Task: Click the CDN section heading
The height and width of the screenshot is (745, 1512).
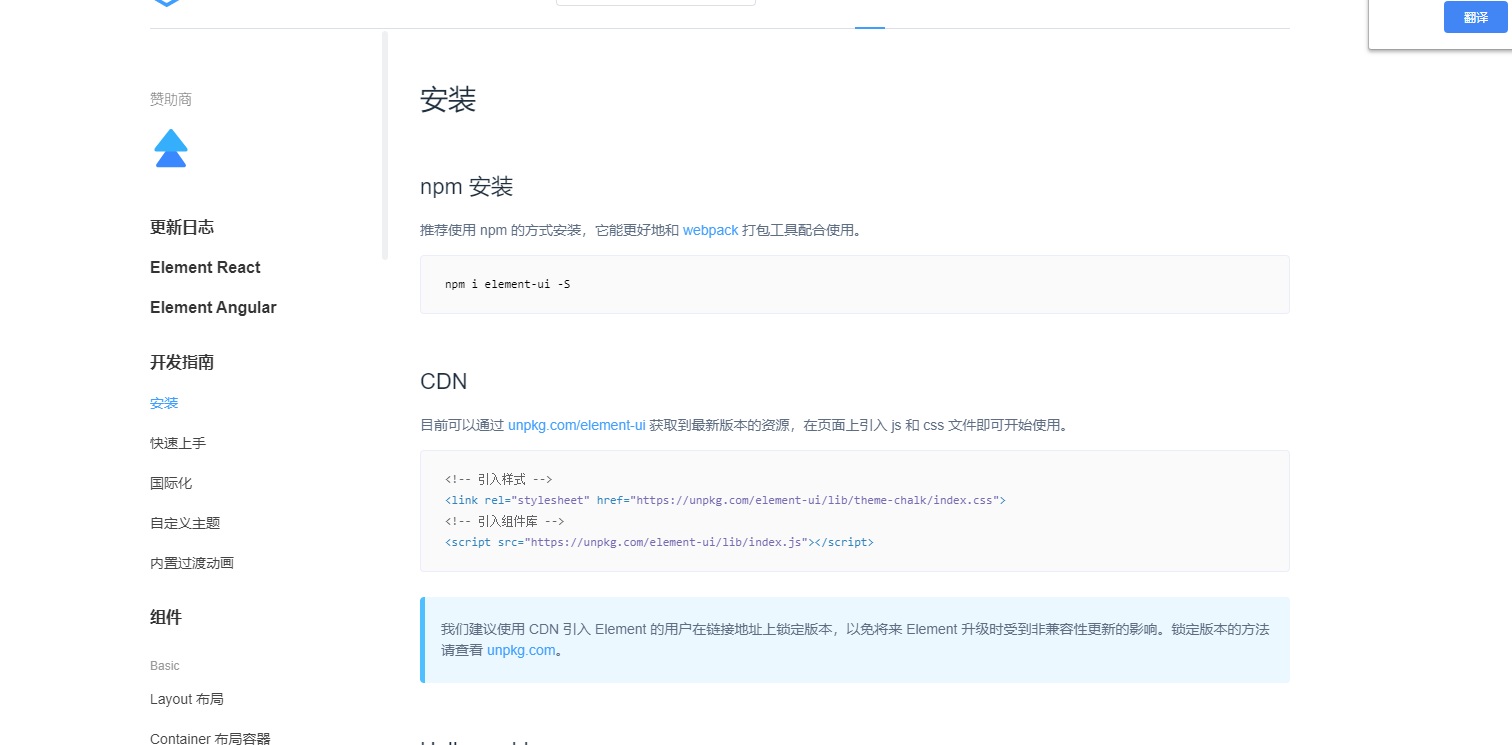Action: [444, 382]
